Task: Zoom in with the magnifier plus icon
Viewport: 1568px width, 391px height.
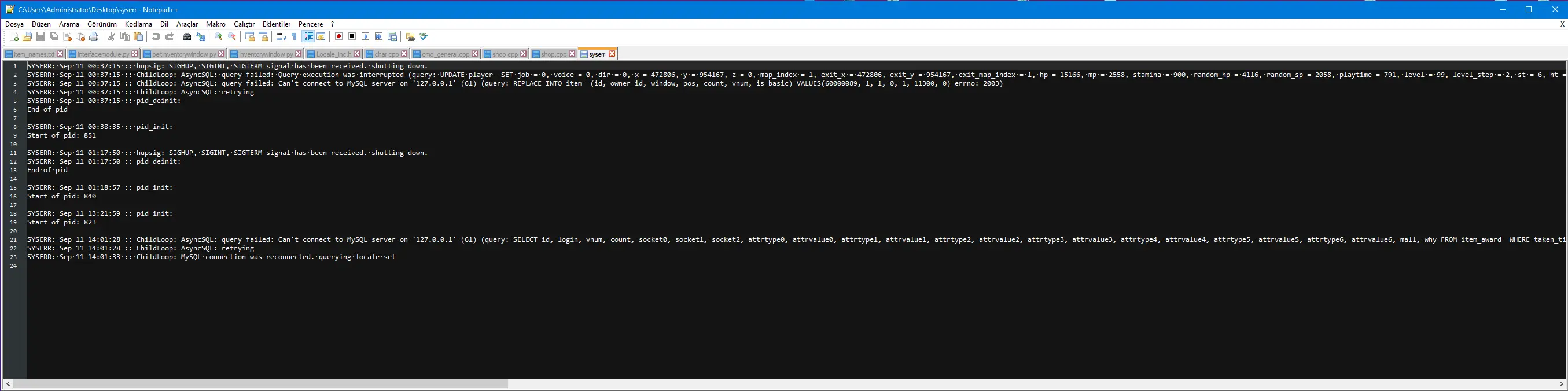Action: 219,37
